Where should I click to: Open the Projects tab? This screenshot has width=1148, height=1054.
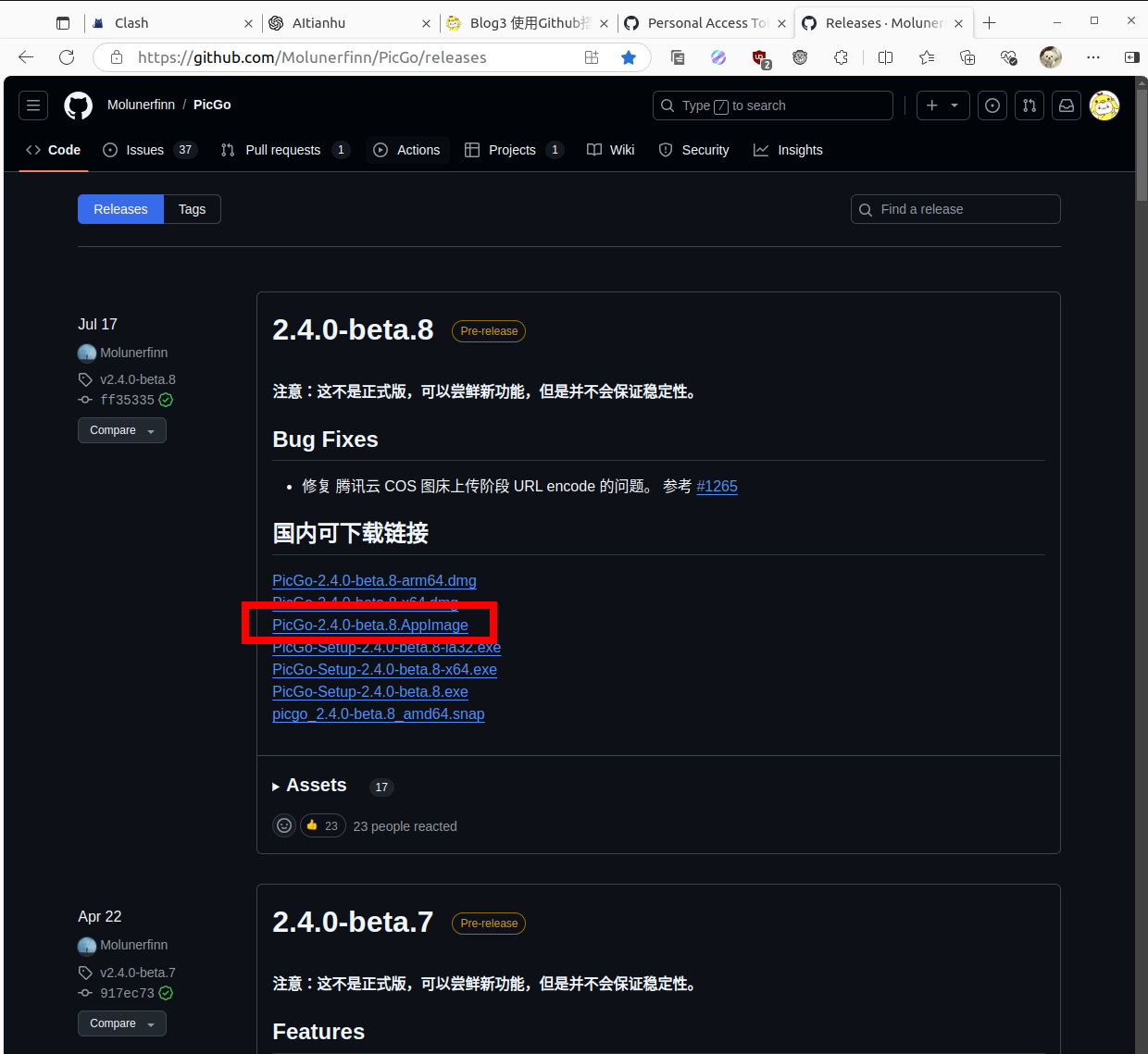coord(514,150)
